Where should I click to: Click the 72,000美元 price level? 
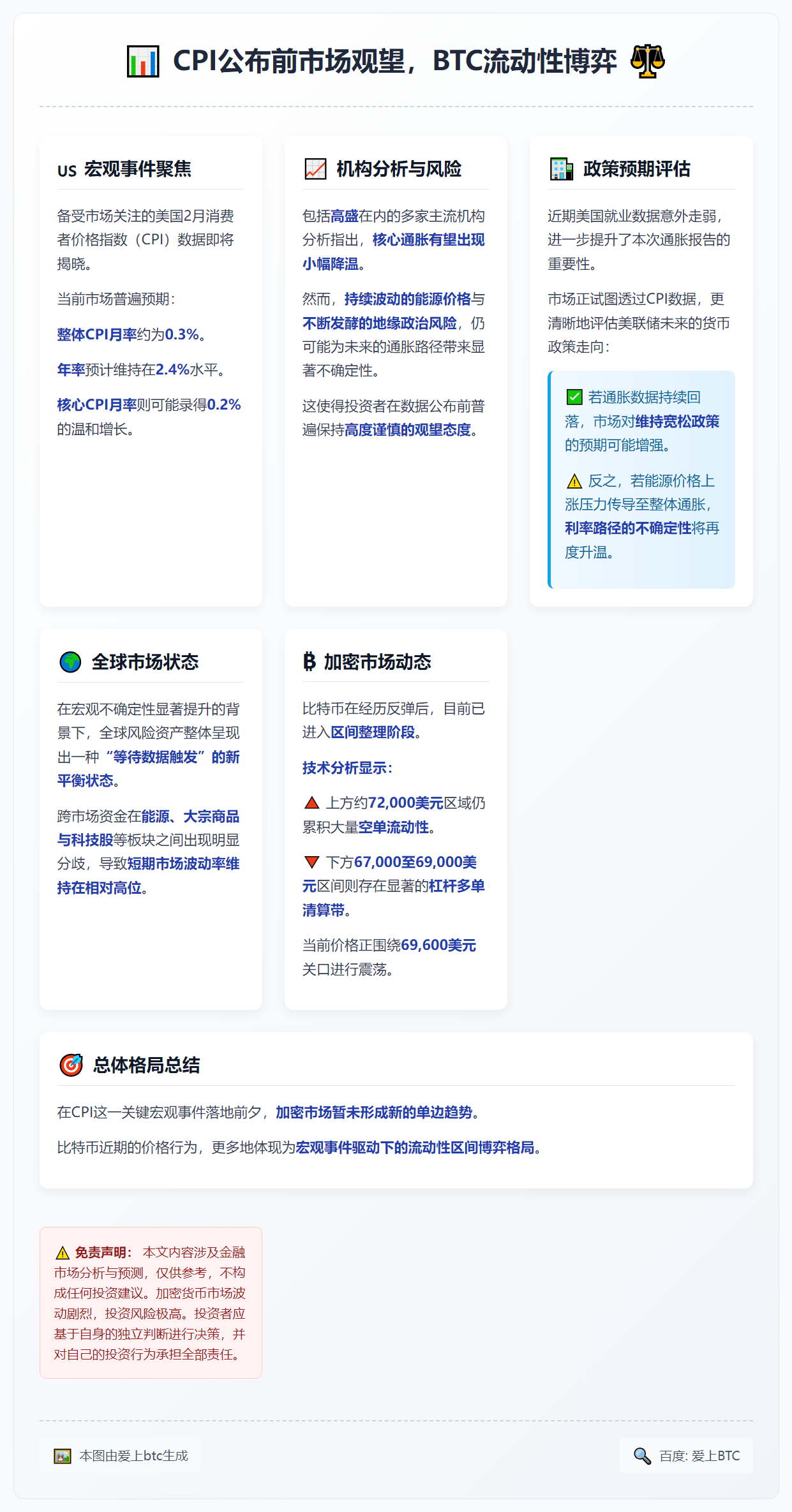pos(405,803)
